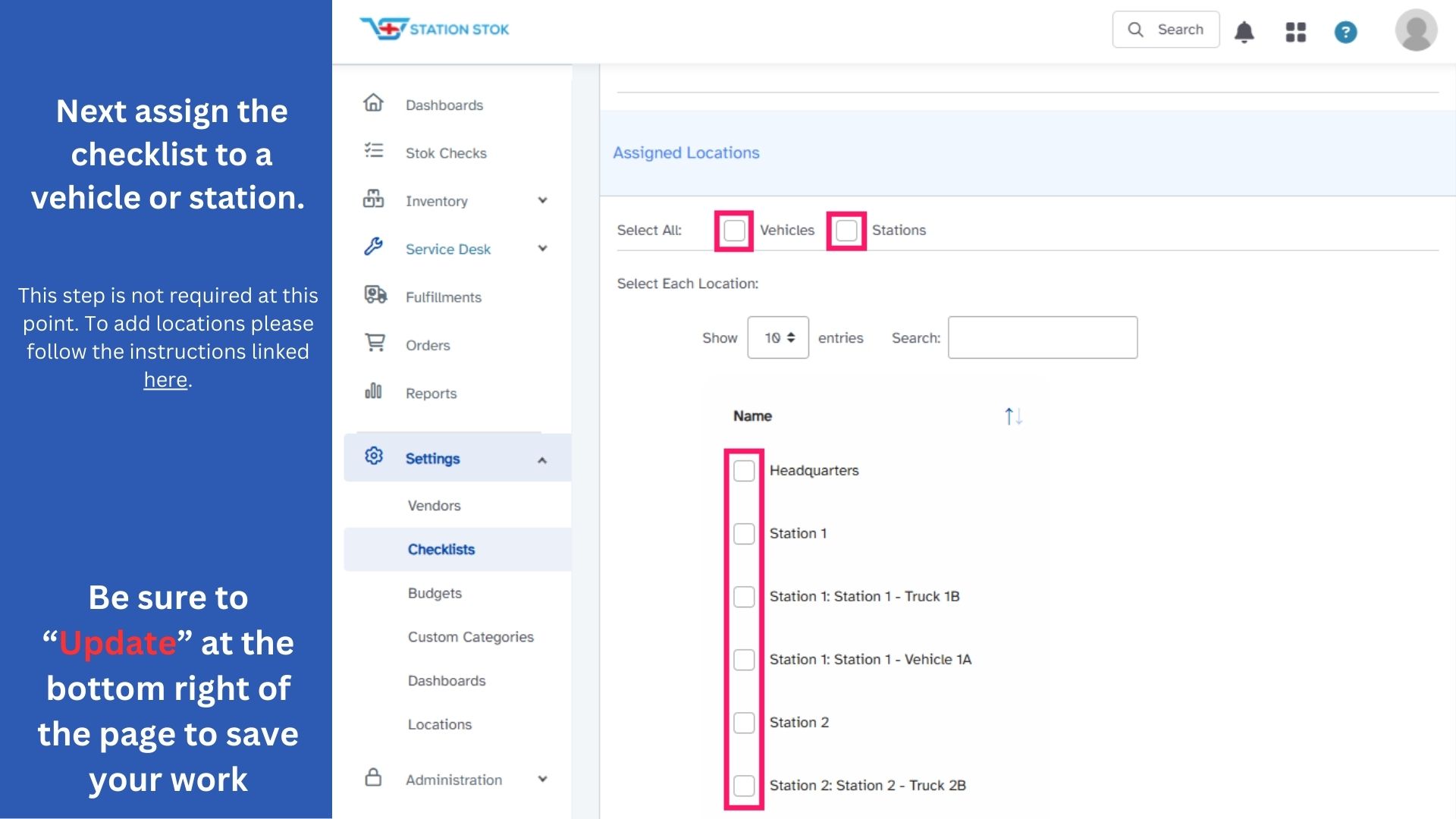Click the blue help question mark icon
Viewport: 1456px width, 819px height.
pyautogui.click(x=1345, y=32)
